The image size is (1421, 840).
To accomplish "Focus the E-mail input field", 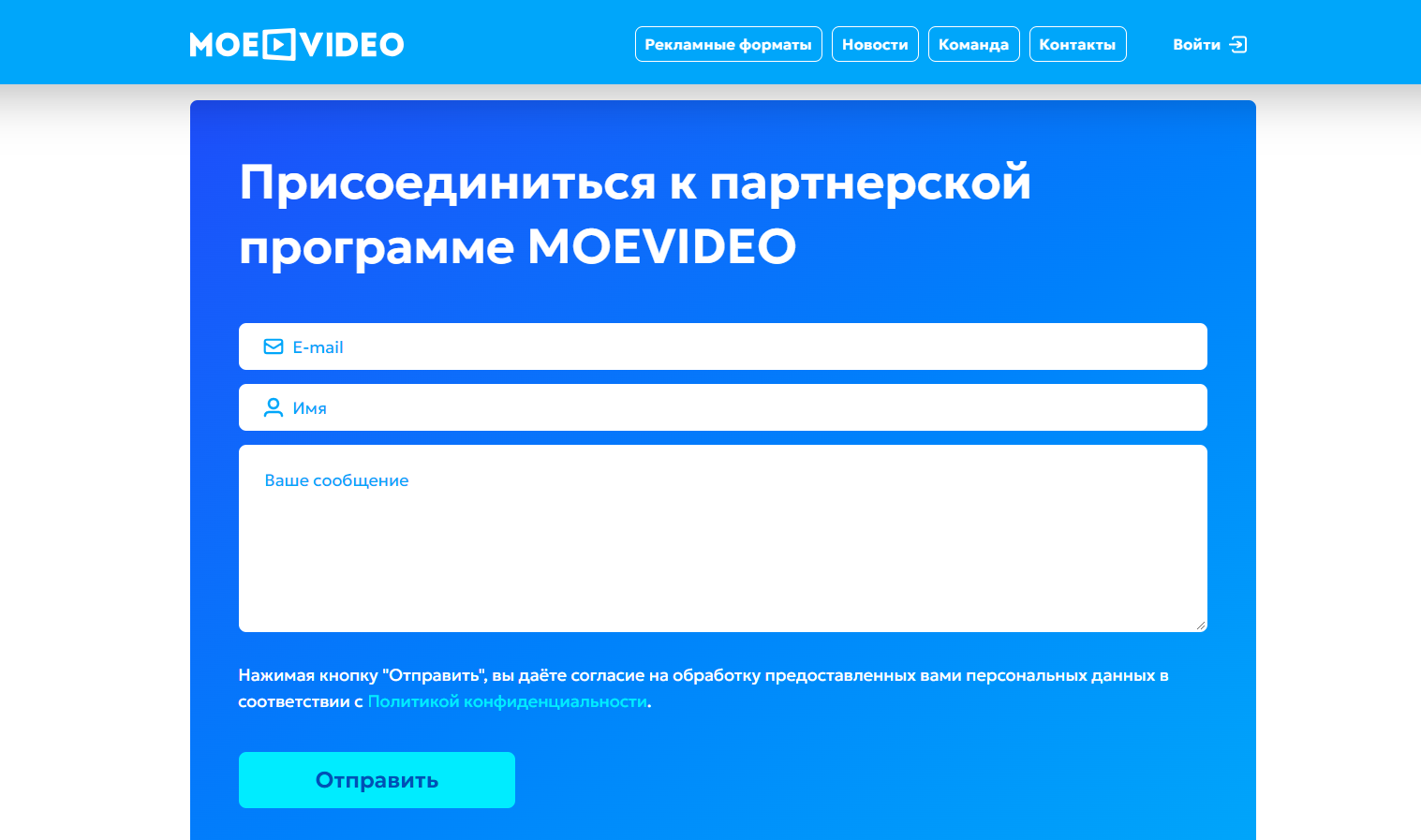I will 722,346.
